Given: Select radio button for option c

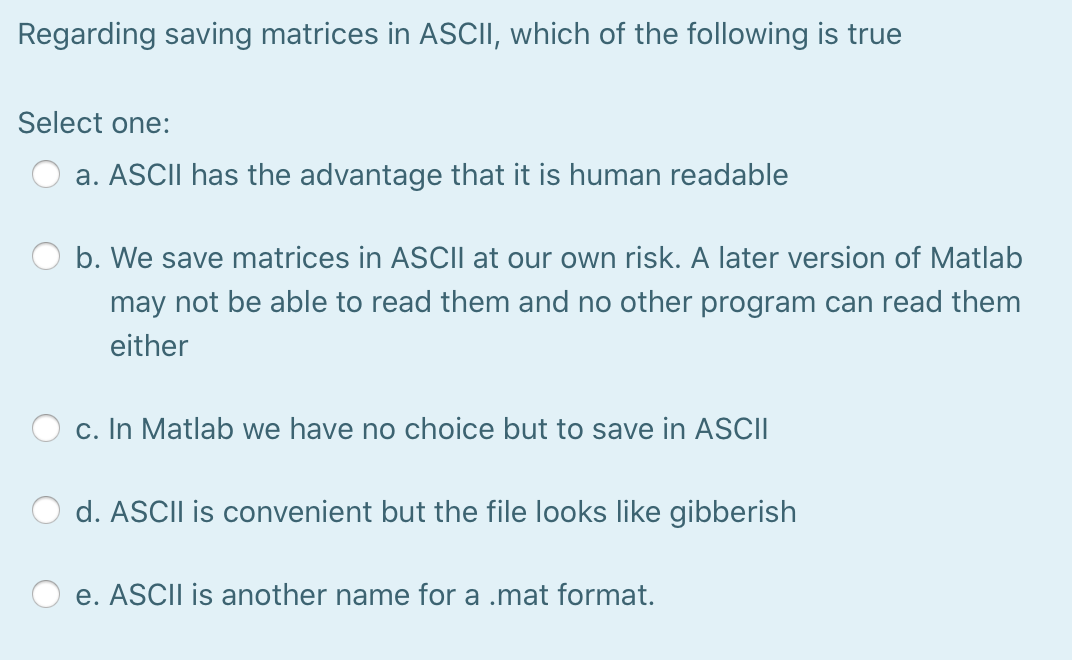Looking at the screenshot, I should tap(44, 429).
